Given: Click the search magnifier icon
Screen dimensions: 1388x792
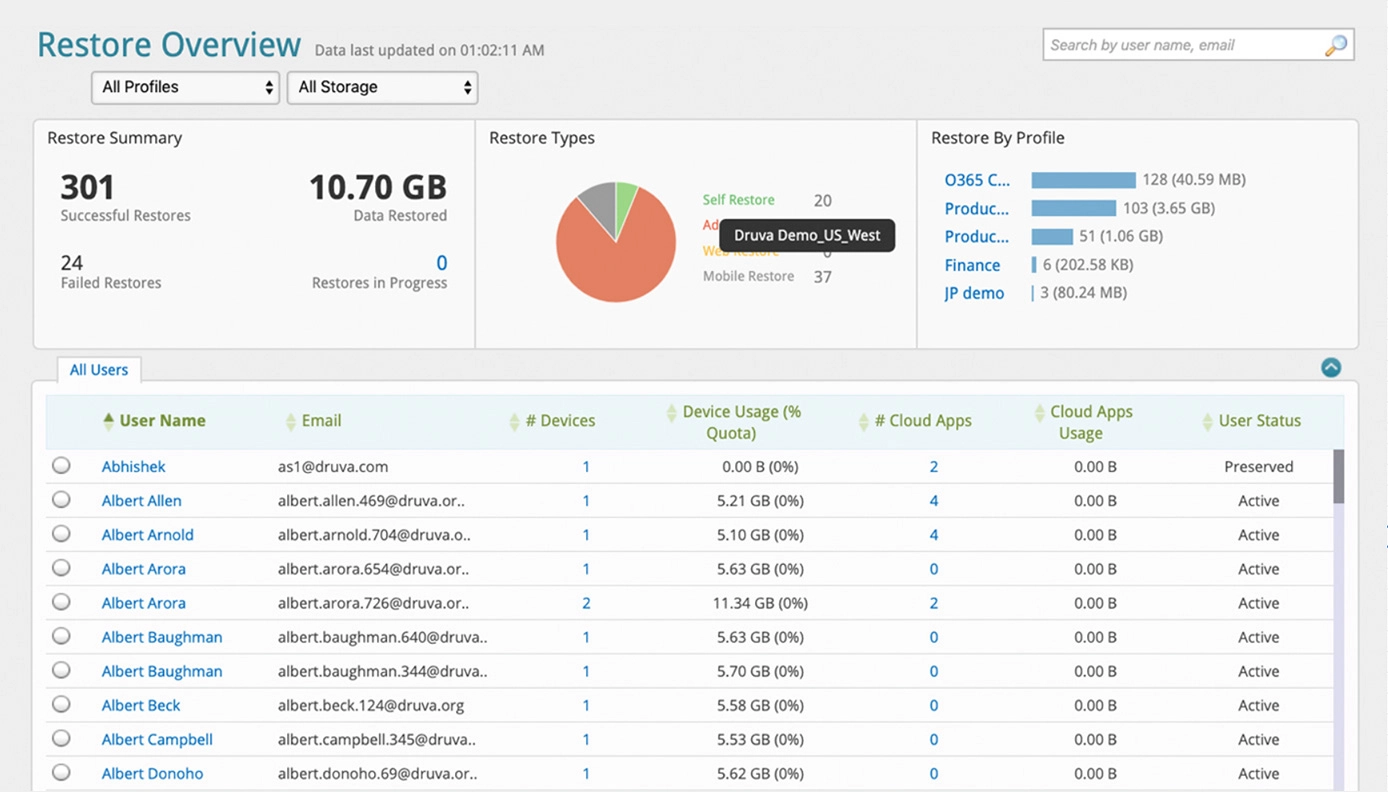Looking at the screenshot, I should 1337,44.
